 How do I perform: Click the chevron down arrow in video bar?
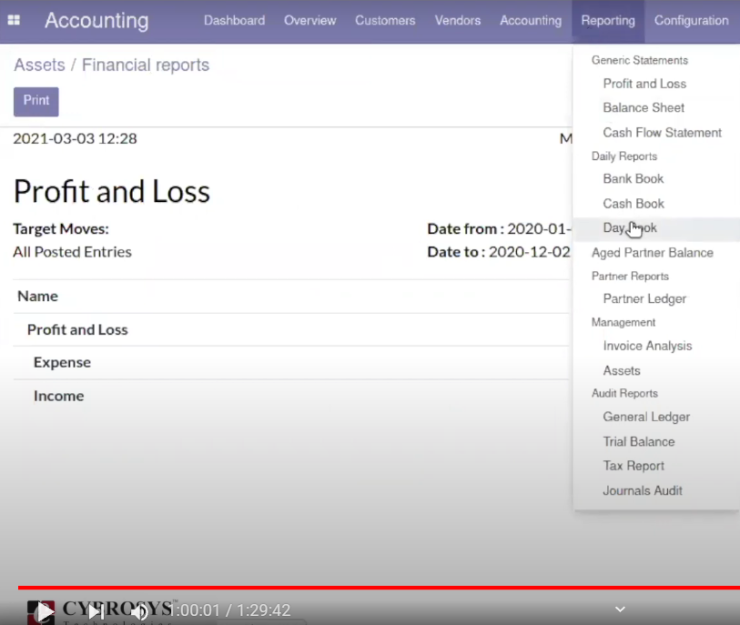pyautogui.click(x=620, y=609)
